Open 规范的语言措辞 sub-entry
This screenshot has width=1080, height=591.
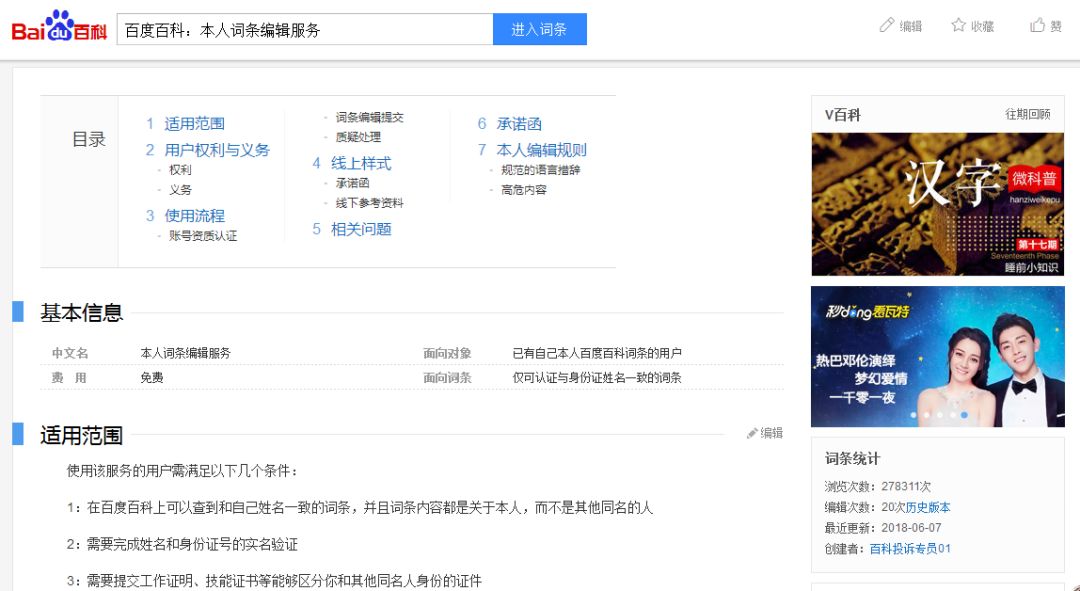coord(541,170)
